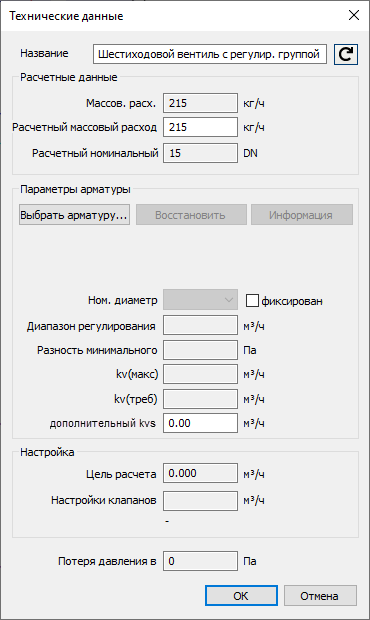Click the Массов. расх. field
This screenshot has height=620, width=370.
point(200,103)
